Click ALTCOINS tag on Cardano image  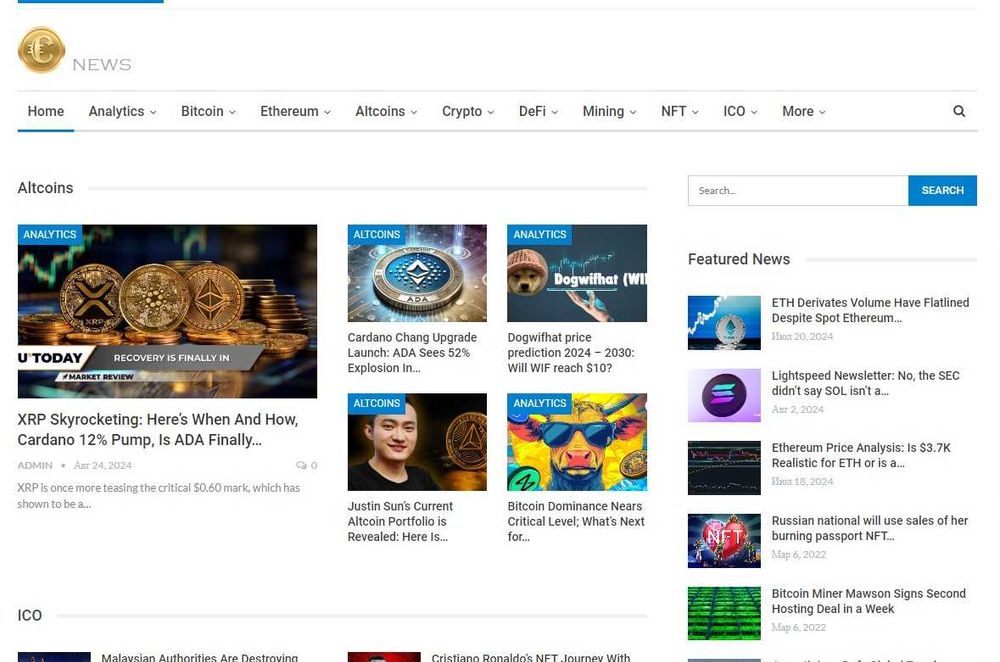point(377,234)
